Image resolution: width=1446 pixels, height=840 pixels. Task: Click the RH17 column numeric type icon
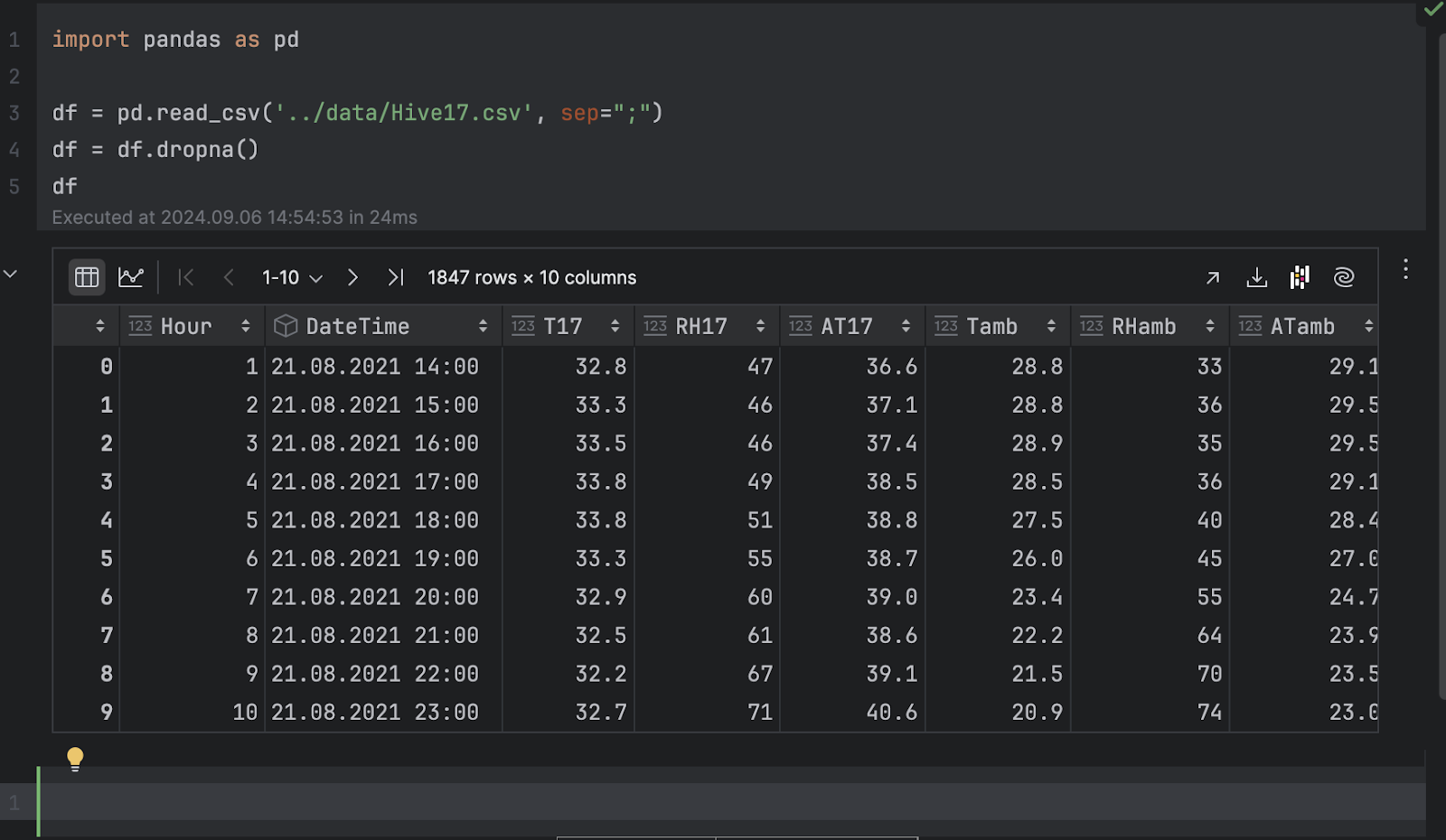pyautogui.click(x=655, y=326)
